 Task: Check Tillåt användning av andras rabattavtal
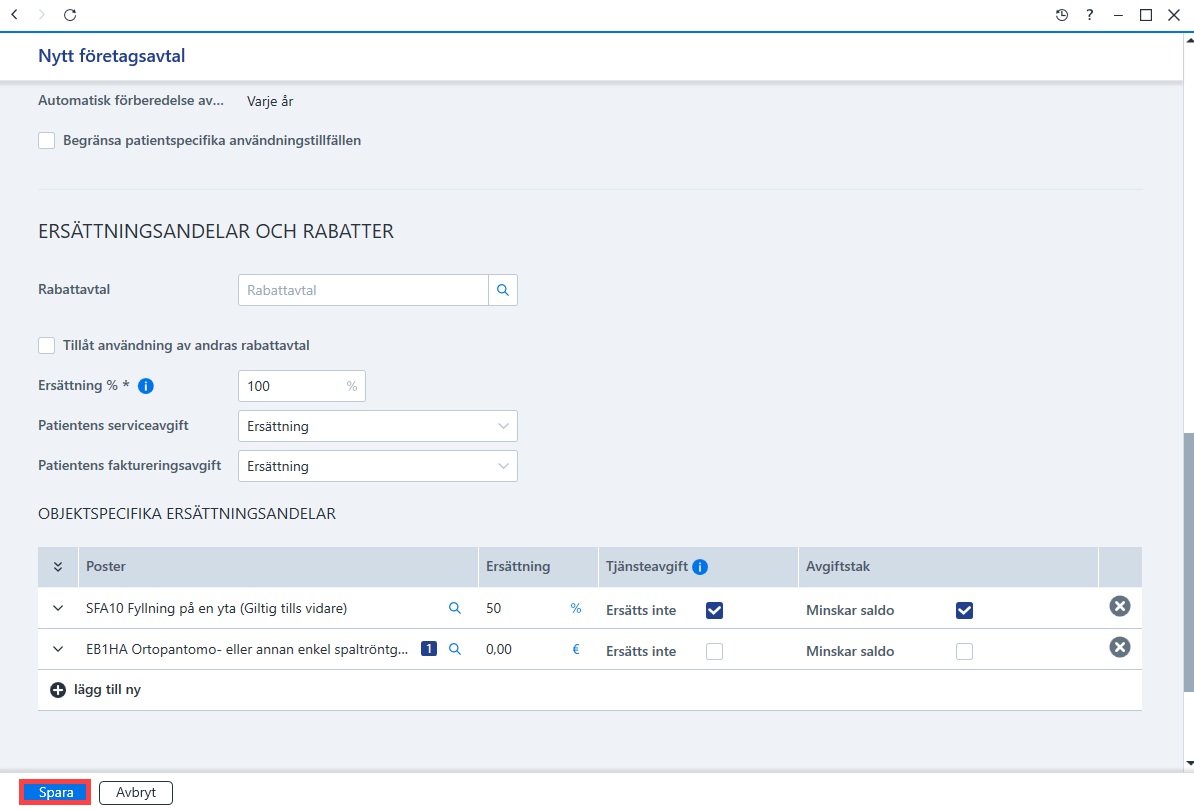[x=46, y=346]
